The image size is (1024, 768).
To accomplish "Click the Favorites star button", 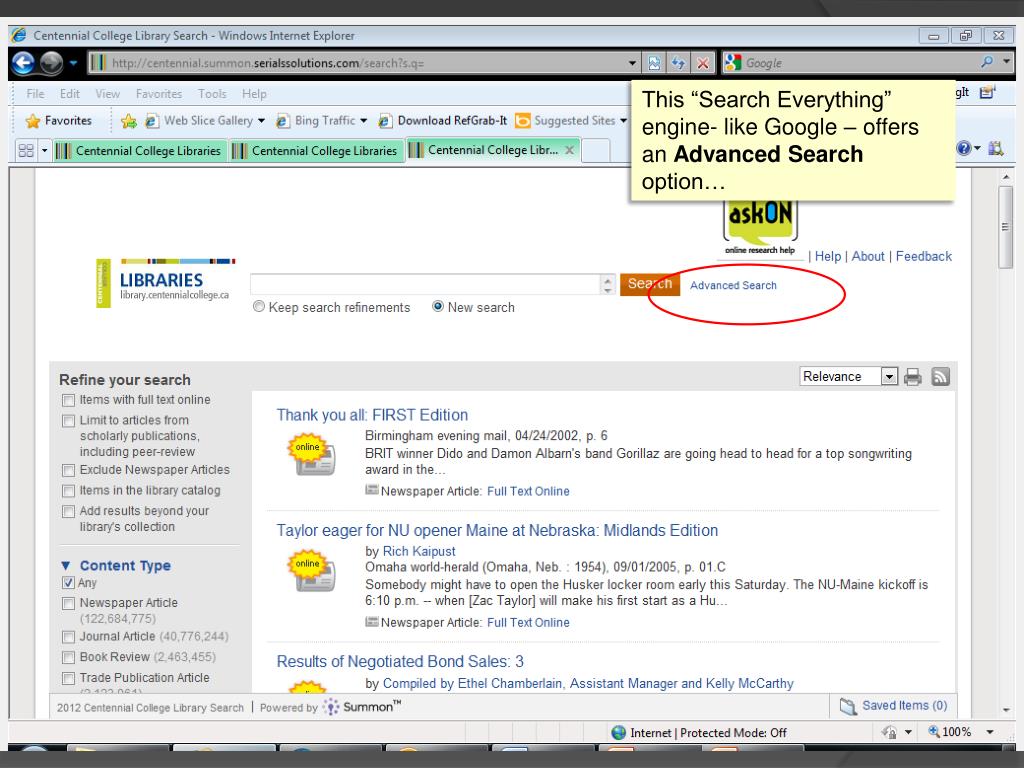I will (x=58, y=121).
